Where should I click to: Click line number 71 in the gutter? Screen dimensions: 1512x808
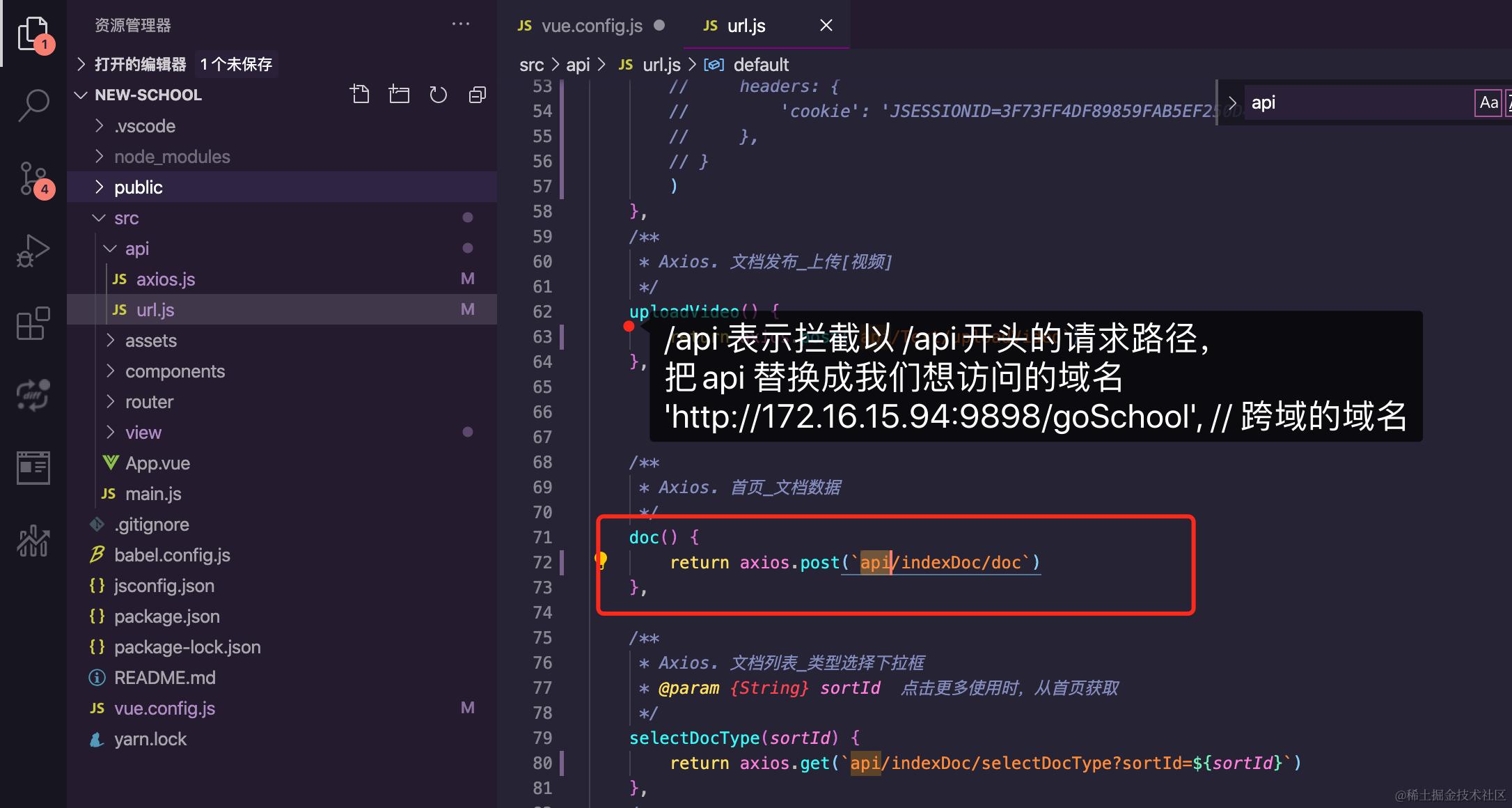[542, 537]
